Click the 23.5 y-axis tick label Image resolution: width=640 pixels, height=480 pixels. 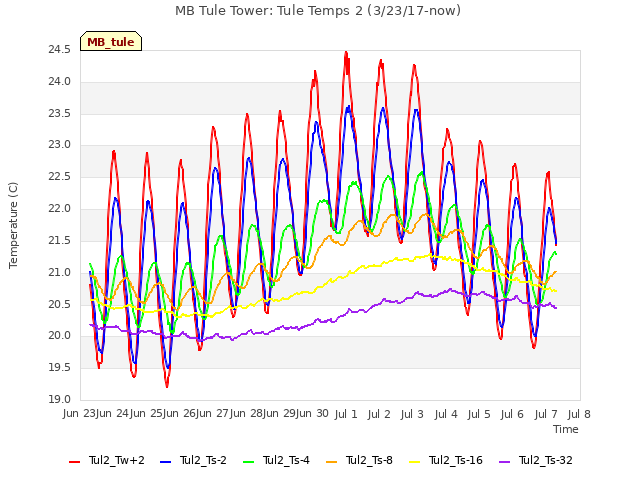tap(60, 113)
